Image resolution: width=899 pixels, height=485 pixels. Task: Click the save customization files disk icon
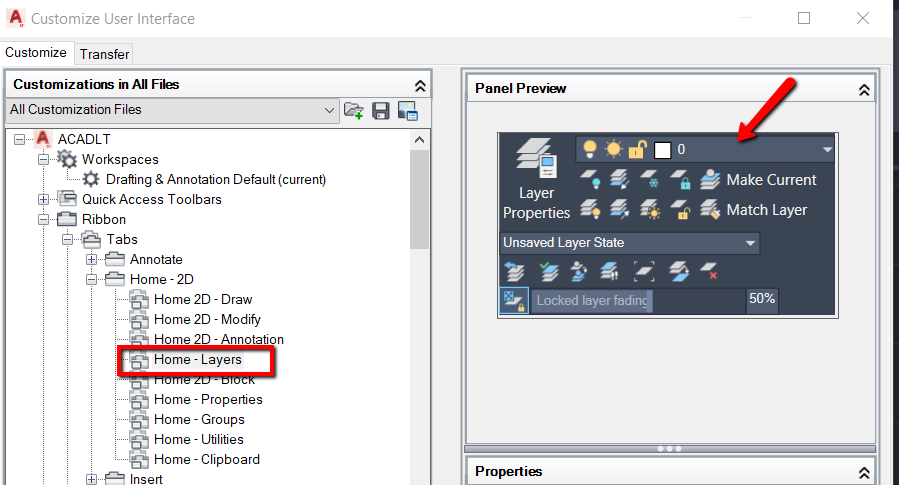click(x=381, y=111)
